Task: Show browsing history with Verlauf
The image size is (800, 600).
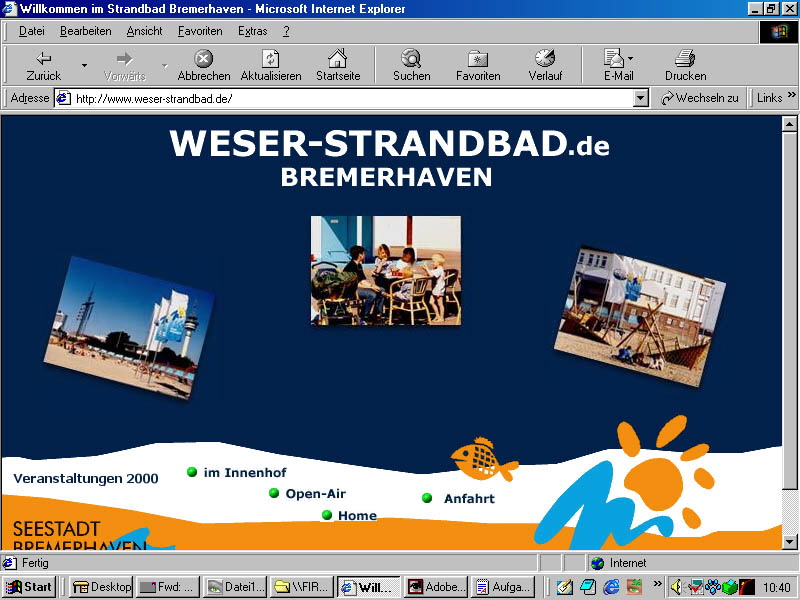Action: (x=545, y=66)
